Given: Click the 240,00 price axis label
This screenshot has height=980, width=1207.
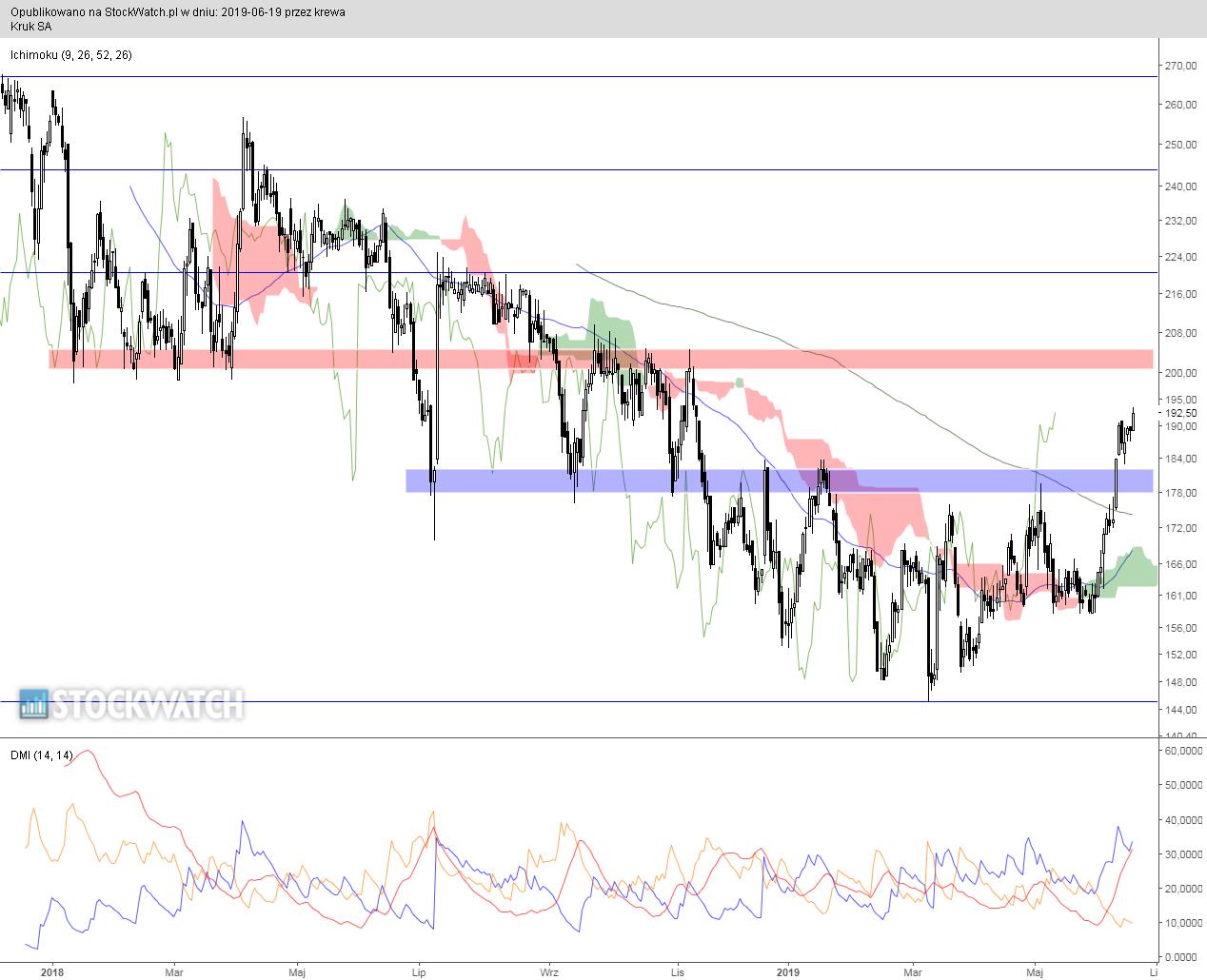Looking at the screenshot, I should click(1181, 186).
